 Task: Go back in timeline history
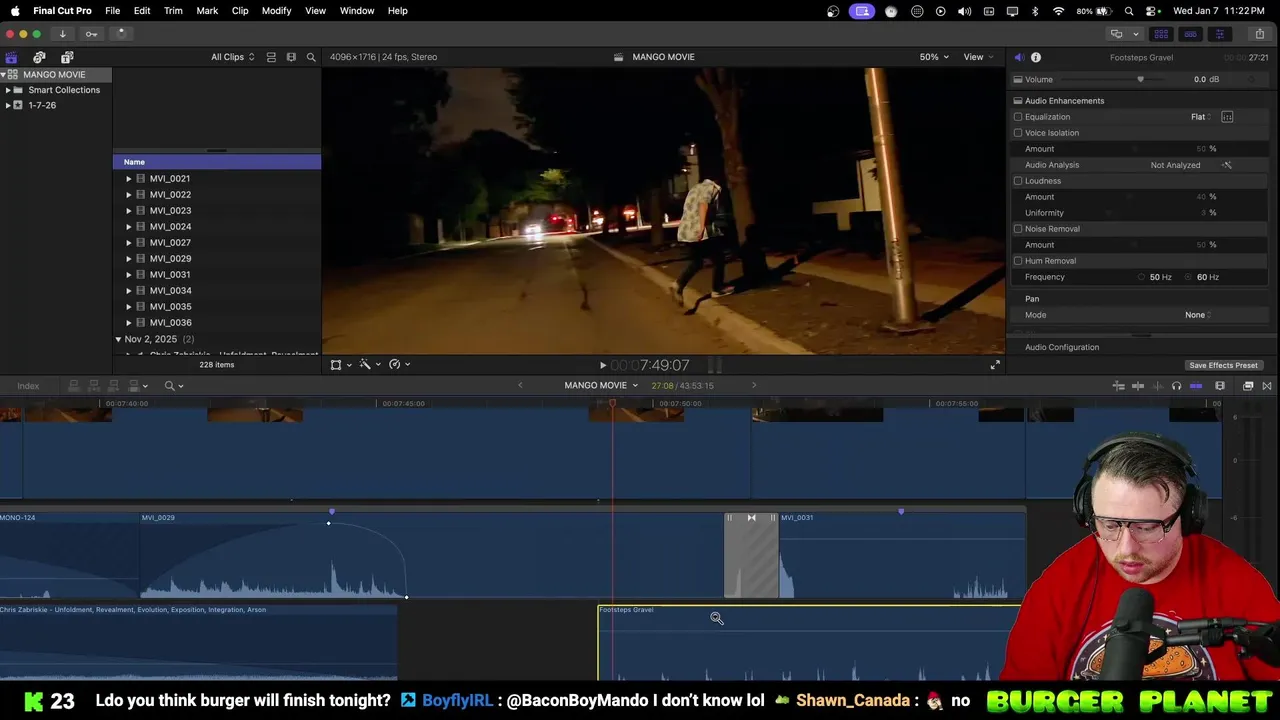tap(519, 385)
